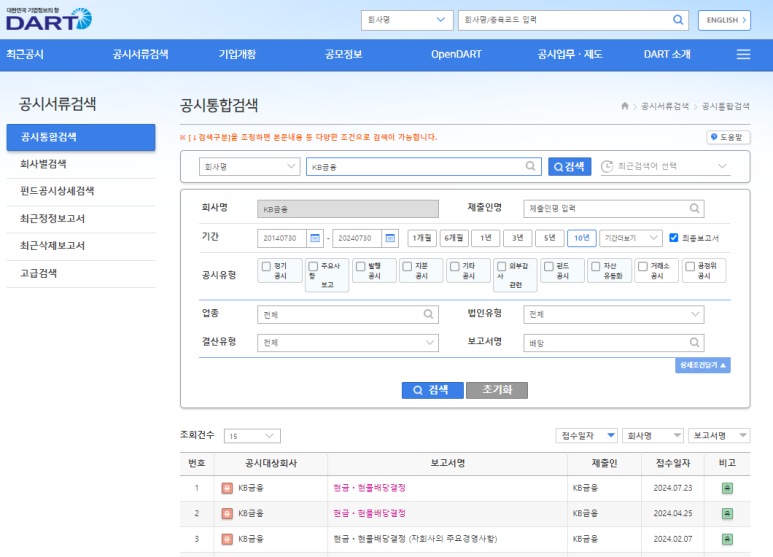This screenshot has height=557, width=773.
Task: Open the 회사명 search type dropdown in search box
Action: [249, 167]
